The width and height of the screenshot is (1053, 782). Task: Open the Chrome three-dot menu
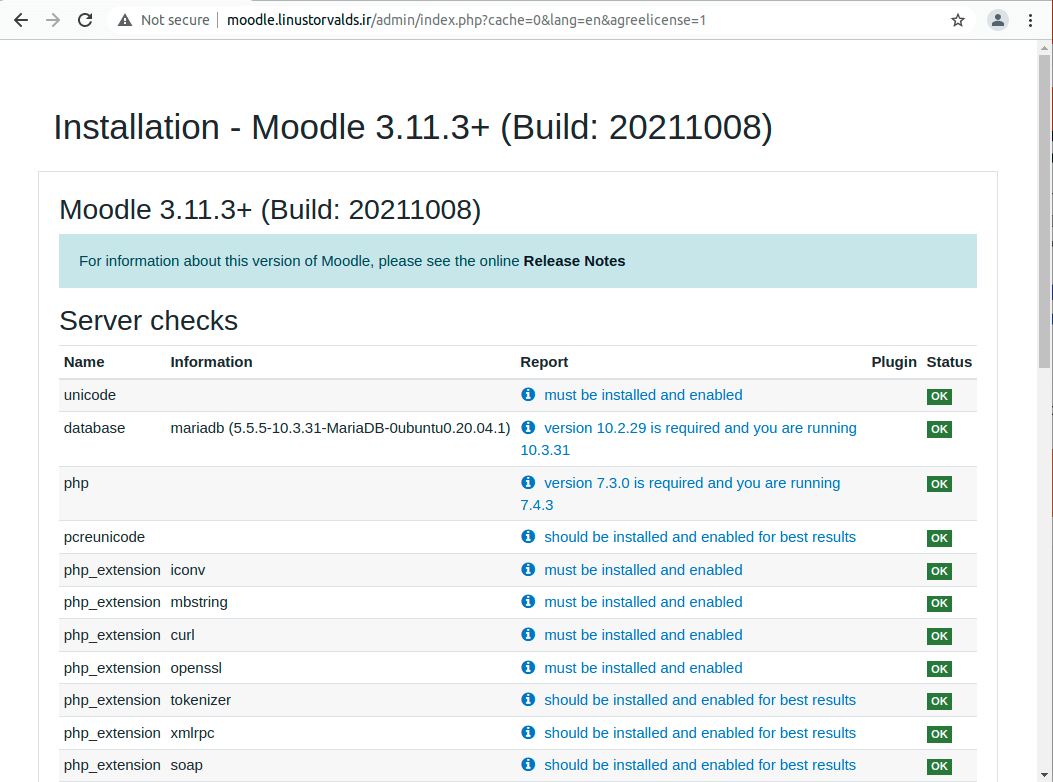tap(1030, 20)
